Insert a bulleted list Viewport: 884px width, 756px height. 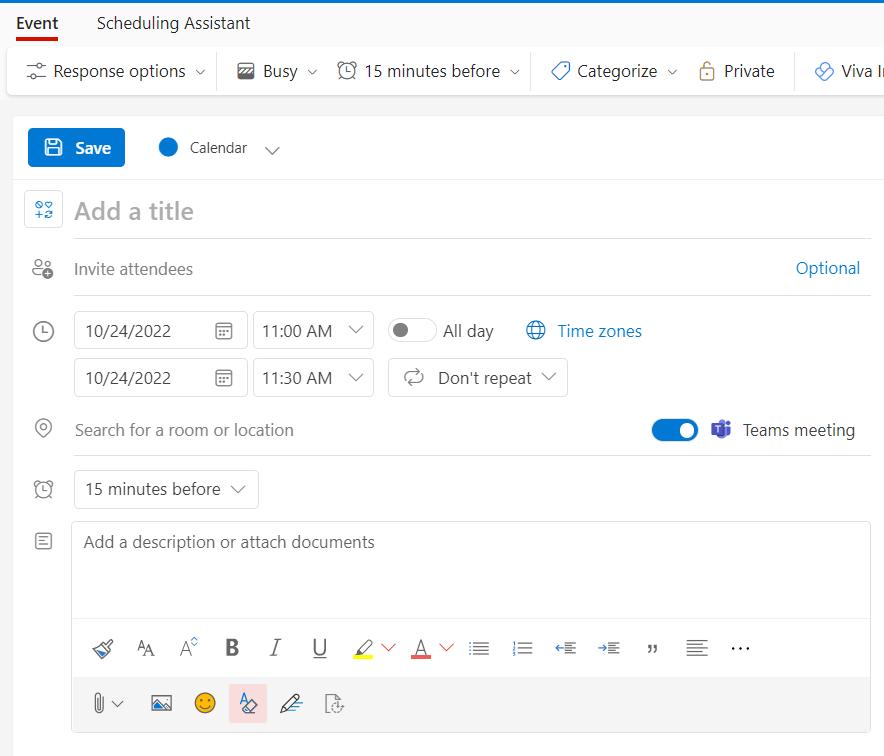click(479, 648)
